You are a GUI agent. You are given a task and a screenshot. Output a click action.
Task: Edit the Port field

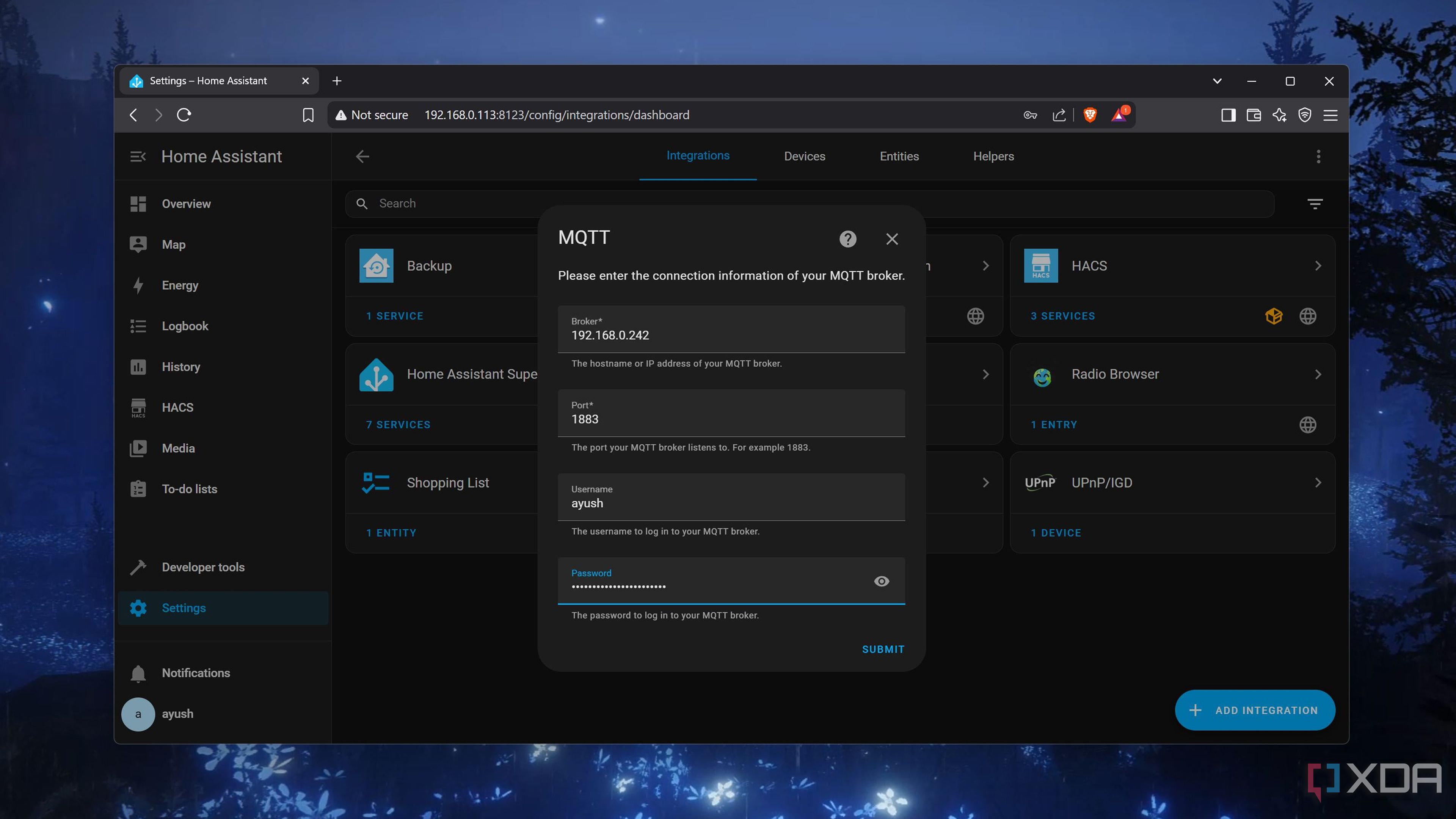(x=731, y=413)
